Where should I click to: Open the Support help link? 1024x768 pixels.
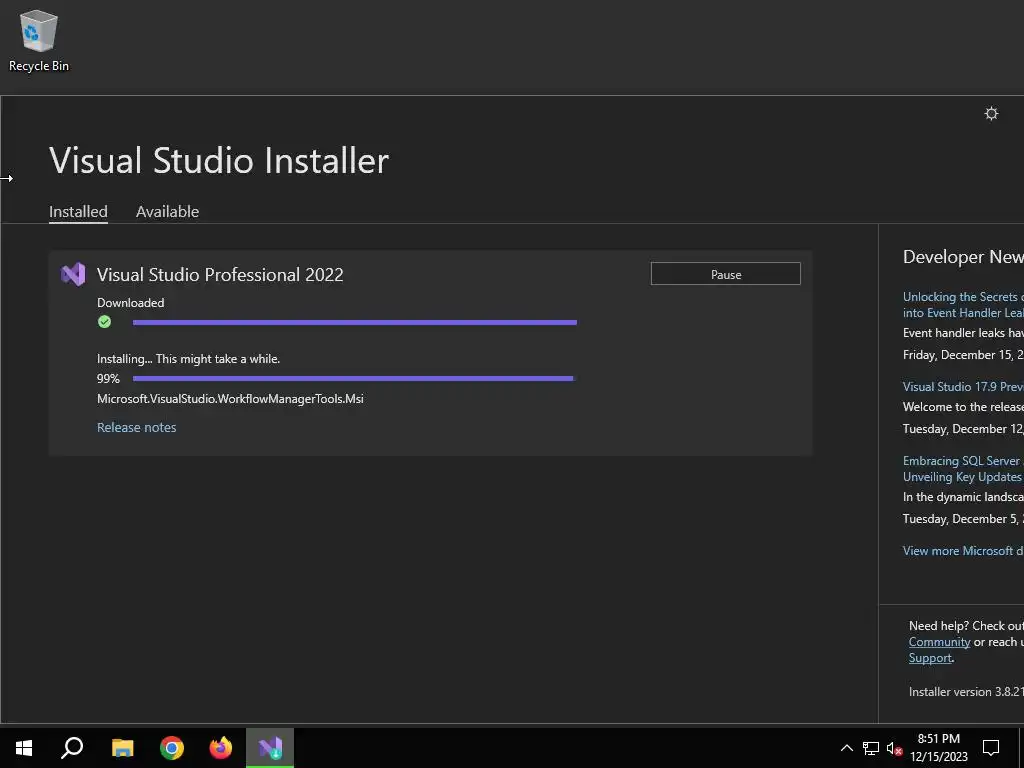click(930, 658)
